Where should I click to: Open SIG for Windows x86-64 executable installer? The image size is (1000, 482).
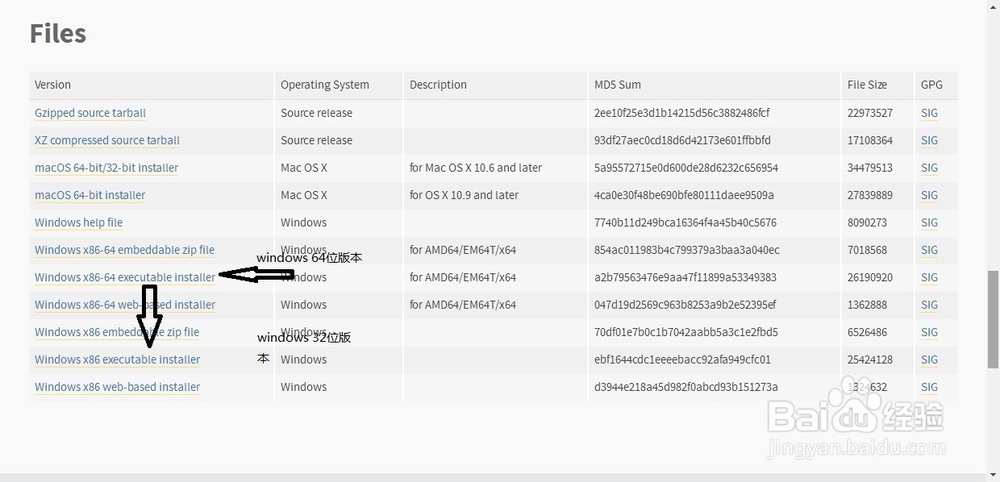coord(929,277)
